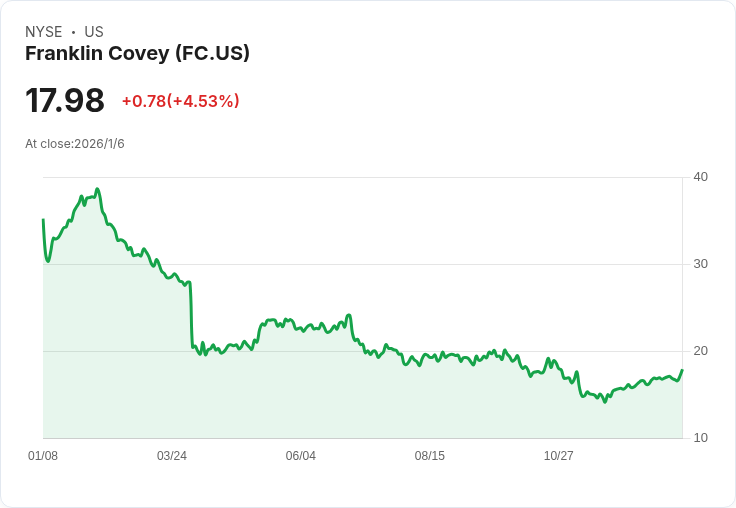The height and width of the screenshot is (508, 736).
Task: Click the sharp price drop after 03/24
Action: pos(191,315)
